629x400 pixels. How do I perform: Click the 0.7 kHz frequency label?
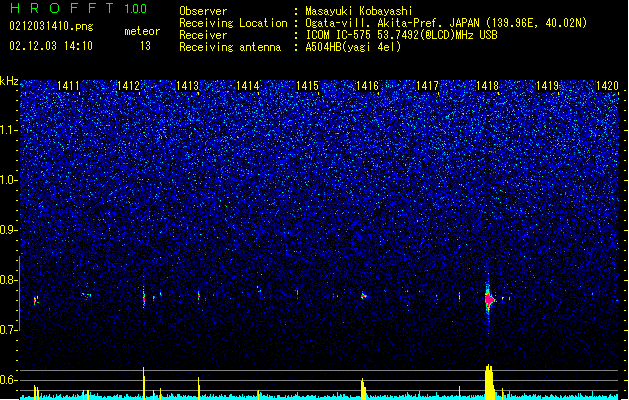[9, 330]
